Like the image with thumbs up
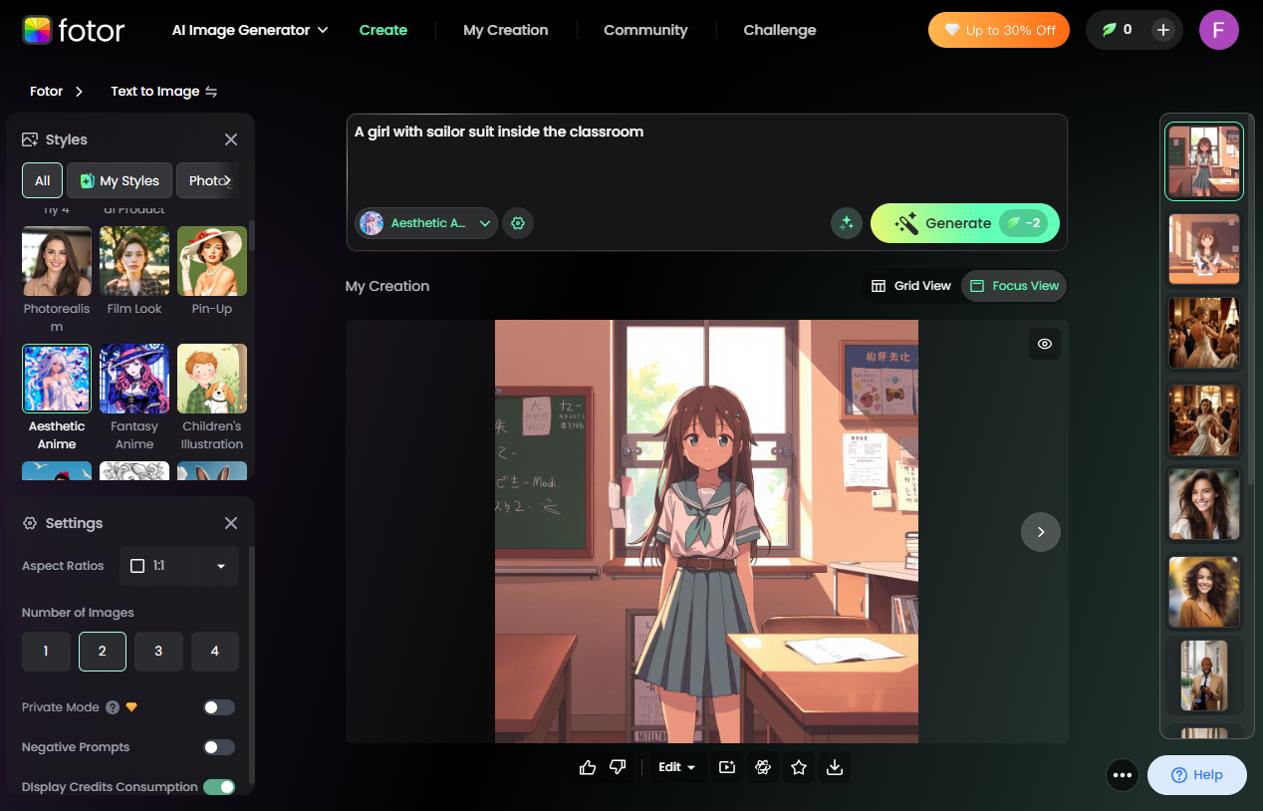 pyautogui.click(x=587, y=767)
